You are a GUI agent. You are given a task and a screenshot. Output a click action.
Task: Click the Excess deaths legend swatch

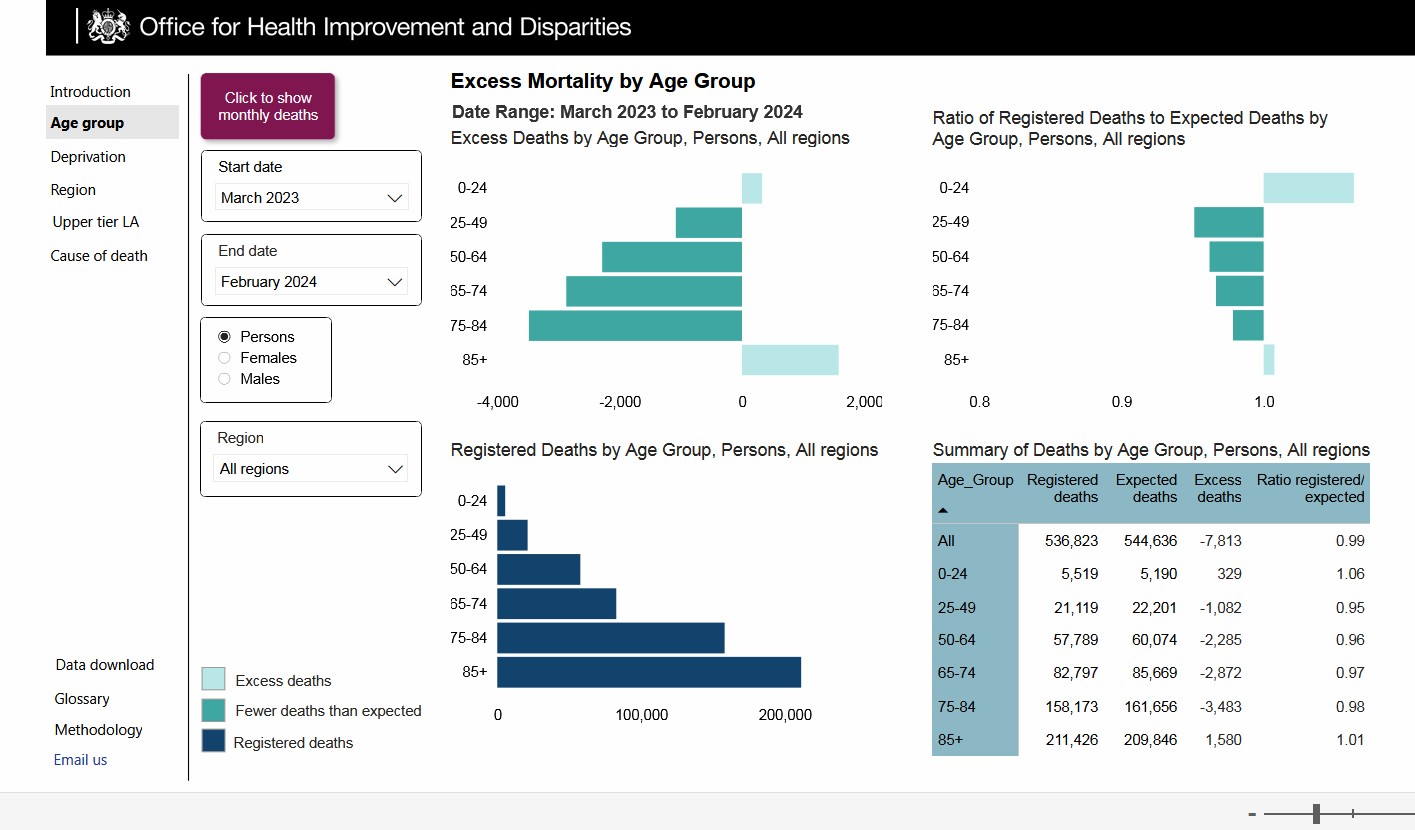coord(213,680)
